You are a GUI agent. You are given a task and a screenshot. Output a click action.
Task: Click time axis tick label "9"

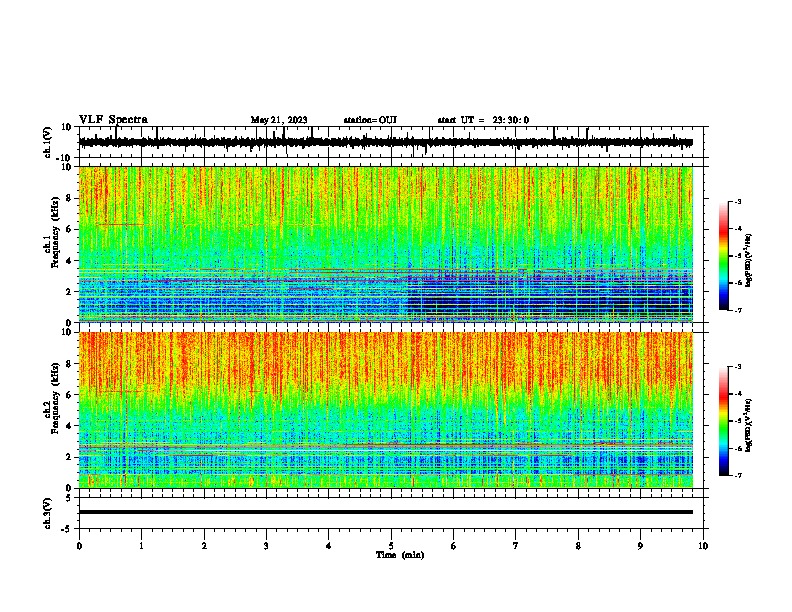(x=641, y=546)
